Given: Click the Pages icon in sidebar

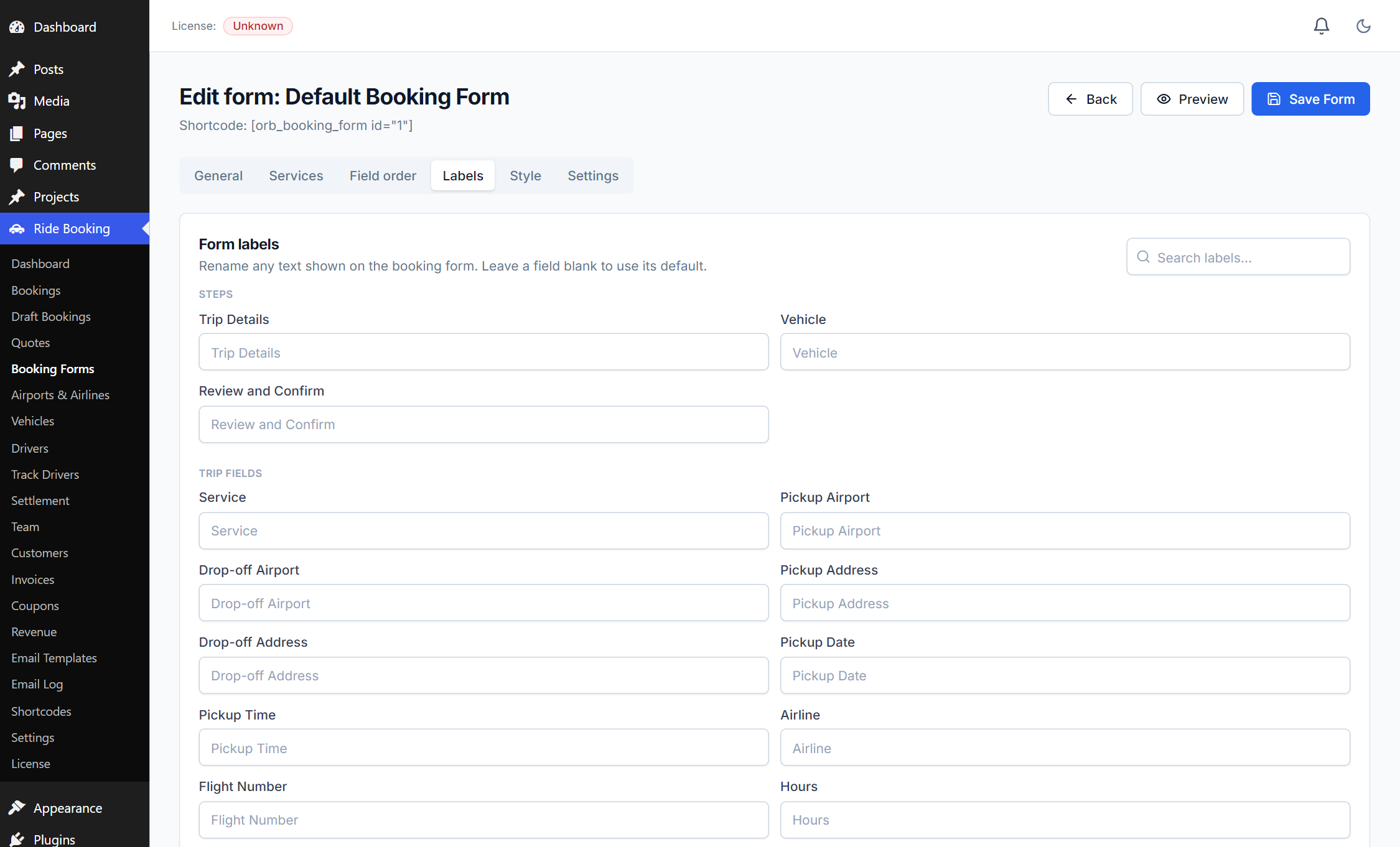Looking at the screenshot, I should pyautogui.click(x=17, y=133).
